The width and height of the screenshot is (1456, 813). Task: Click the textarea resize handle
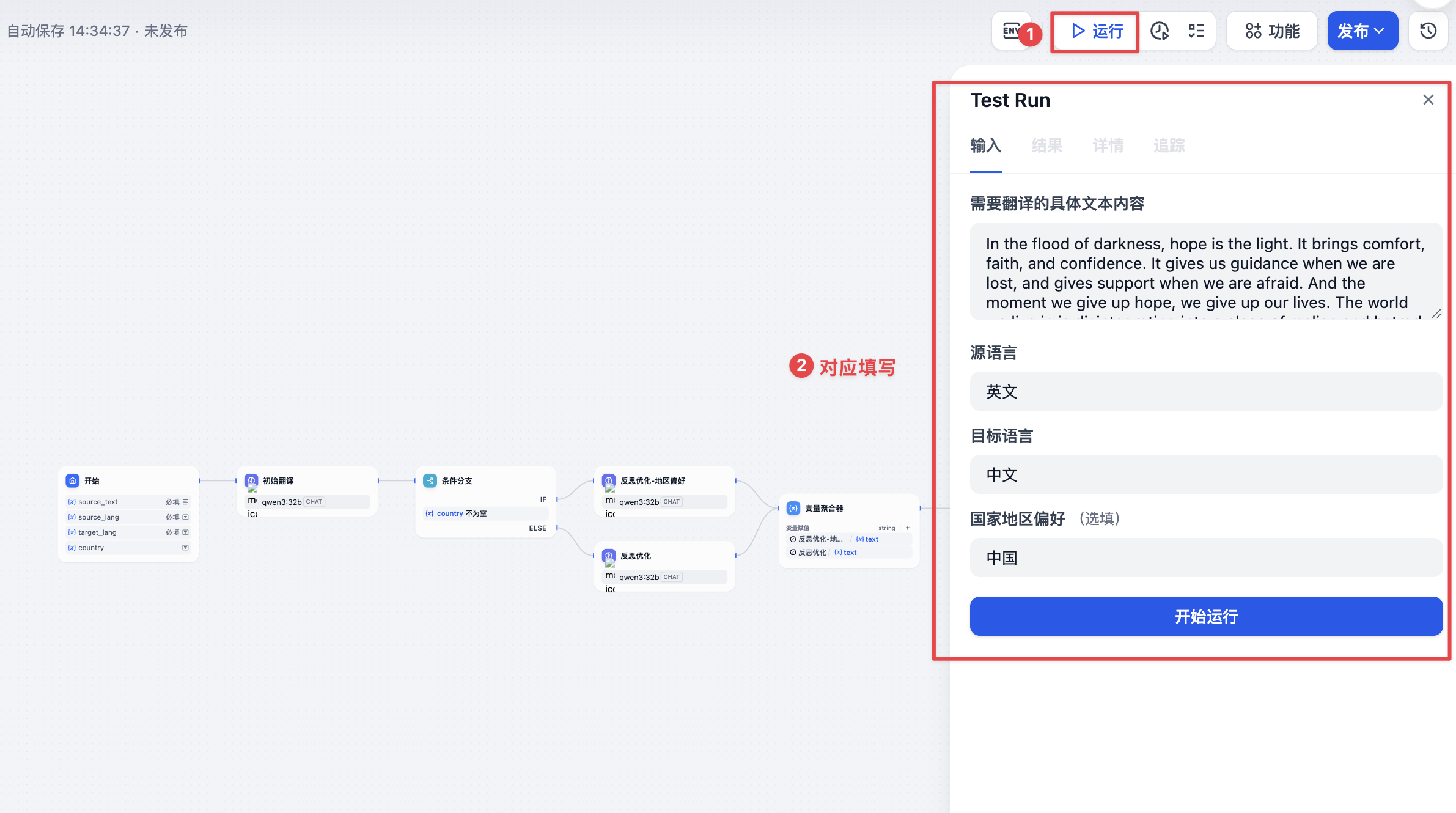tap(1436, 314)
